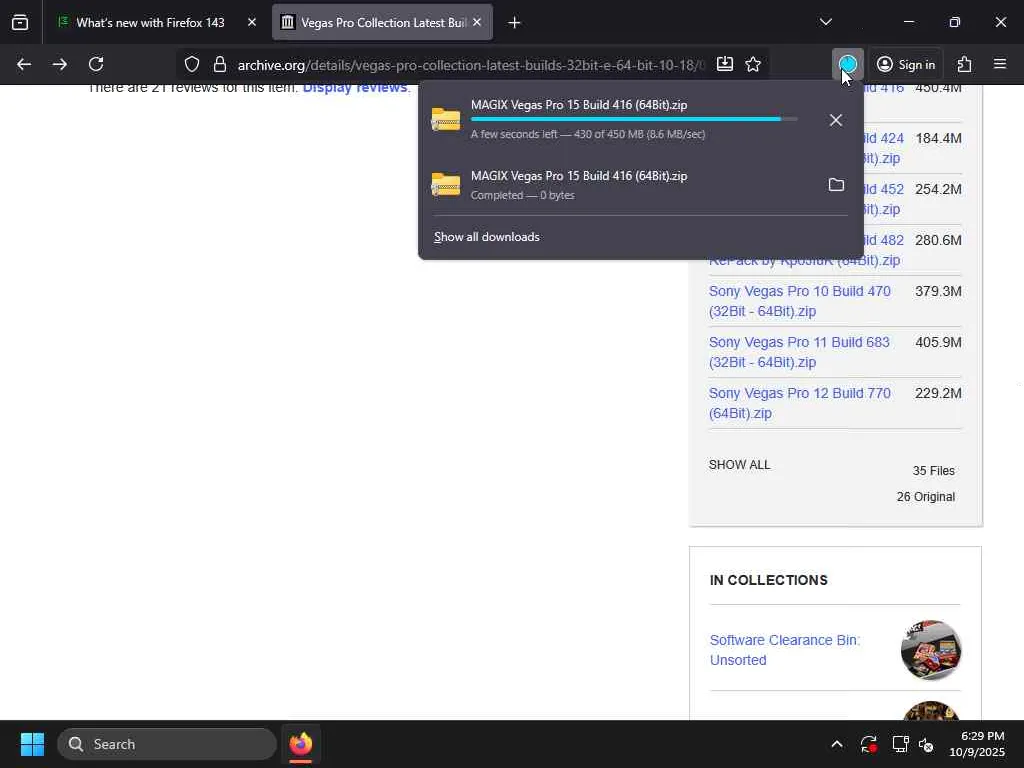Cancel the in-progress Vegas Pro 15 download

pyautogui.click(x=836, y=120)
